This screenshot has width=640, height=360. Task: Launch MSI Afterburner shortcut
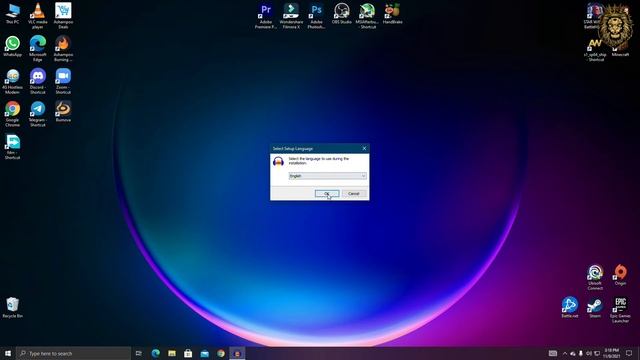click(x=367, y=16)
